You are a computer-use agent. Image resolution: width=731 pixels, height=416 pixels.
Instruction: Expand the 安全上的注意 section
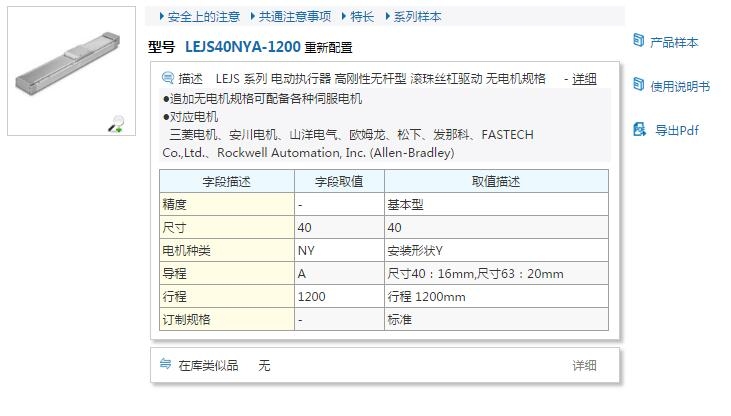pyautogui.click(x=201, y=17)
